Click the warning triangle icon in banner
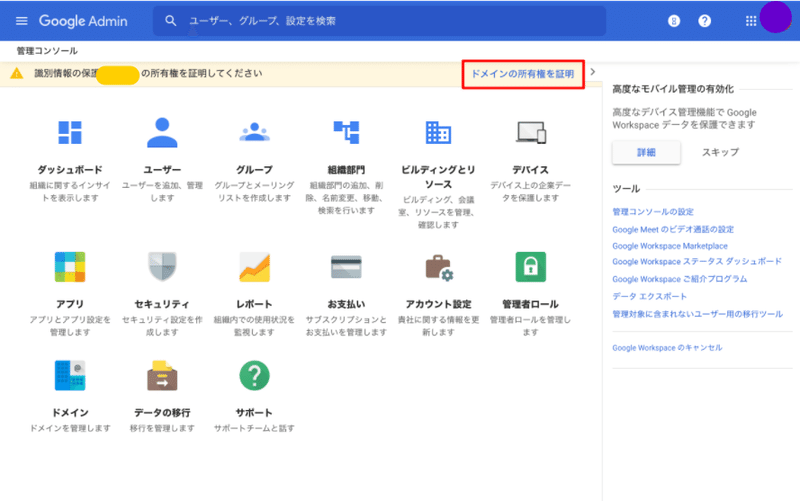The image size is (800, 501). point(17,73)
